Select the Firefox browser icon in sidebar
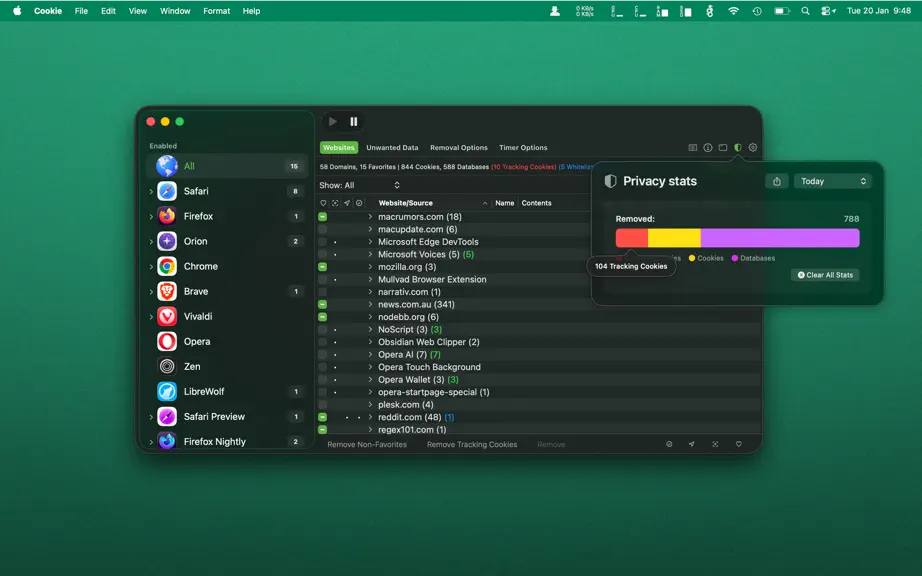 point(167,216)
